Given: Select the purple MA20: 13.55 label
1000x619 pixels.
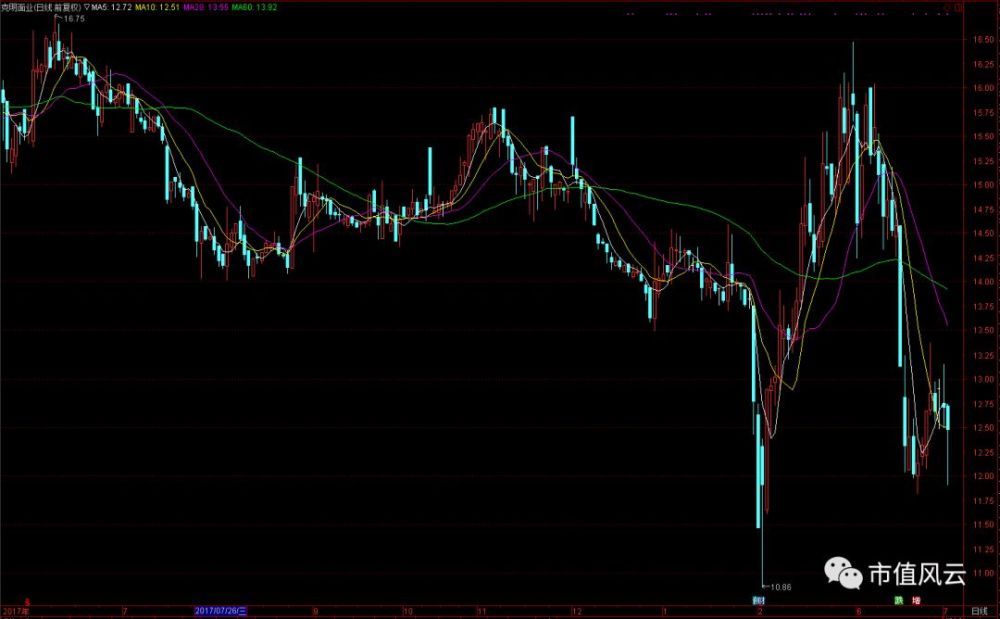Looking at the screenshot, I should 205,8.
